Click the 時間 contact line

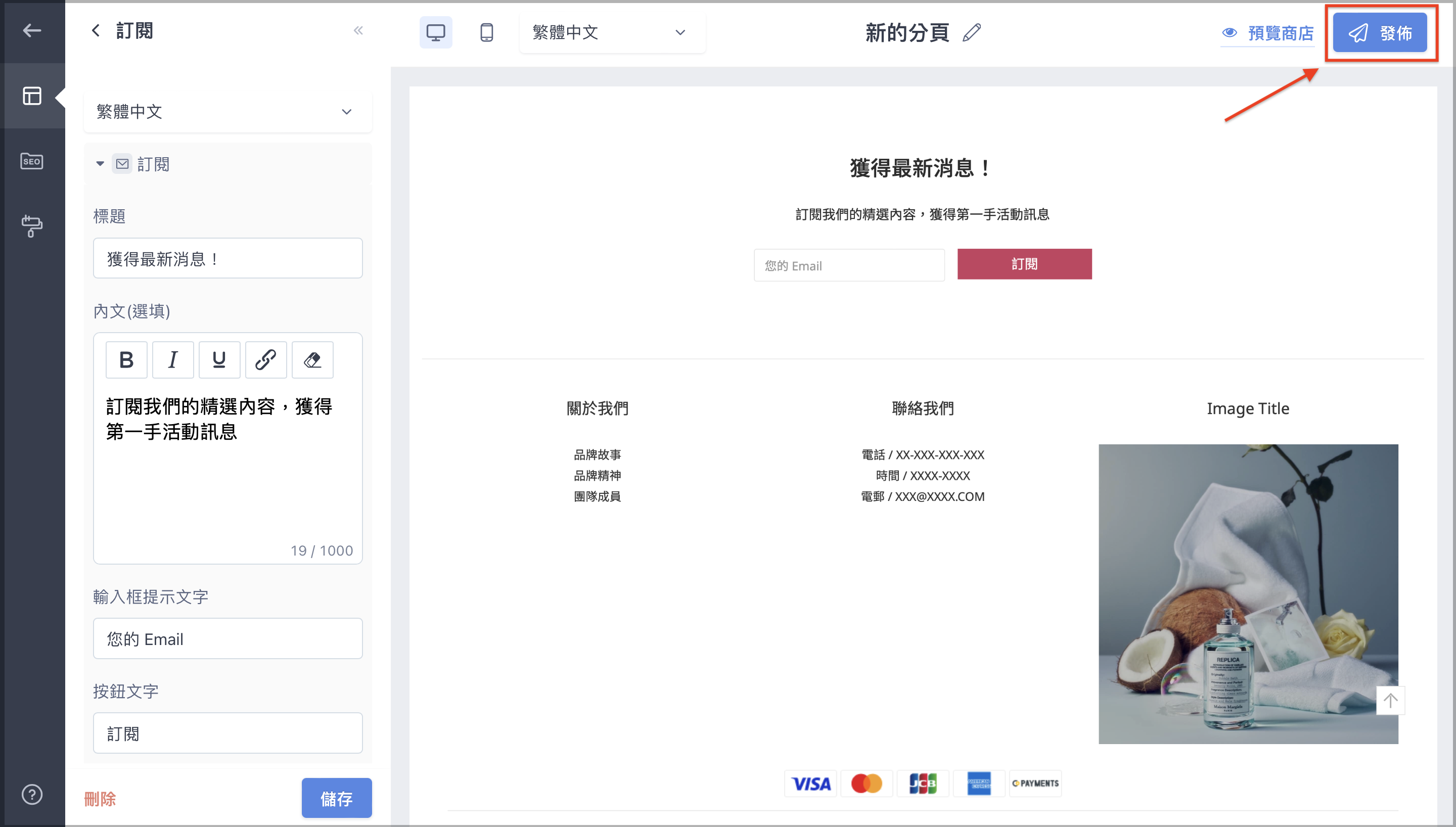(923, 476)
